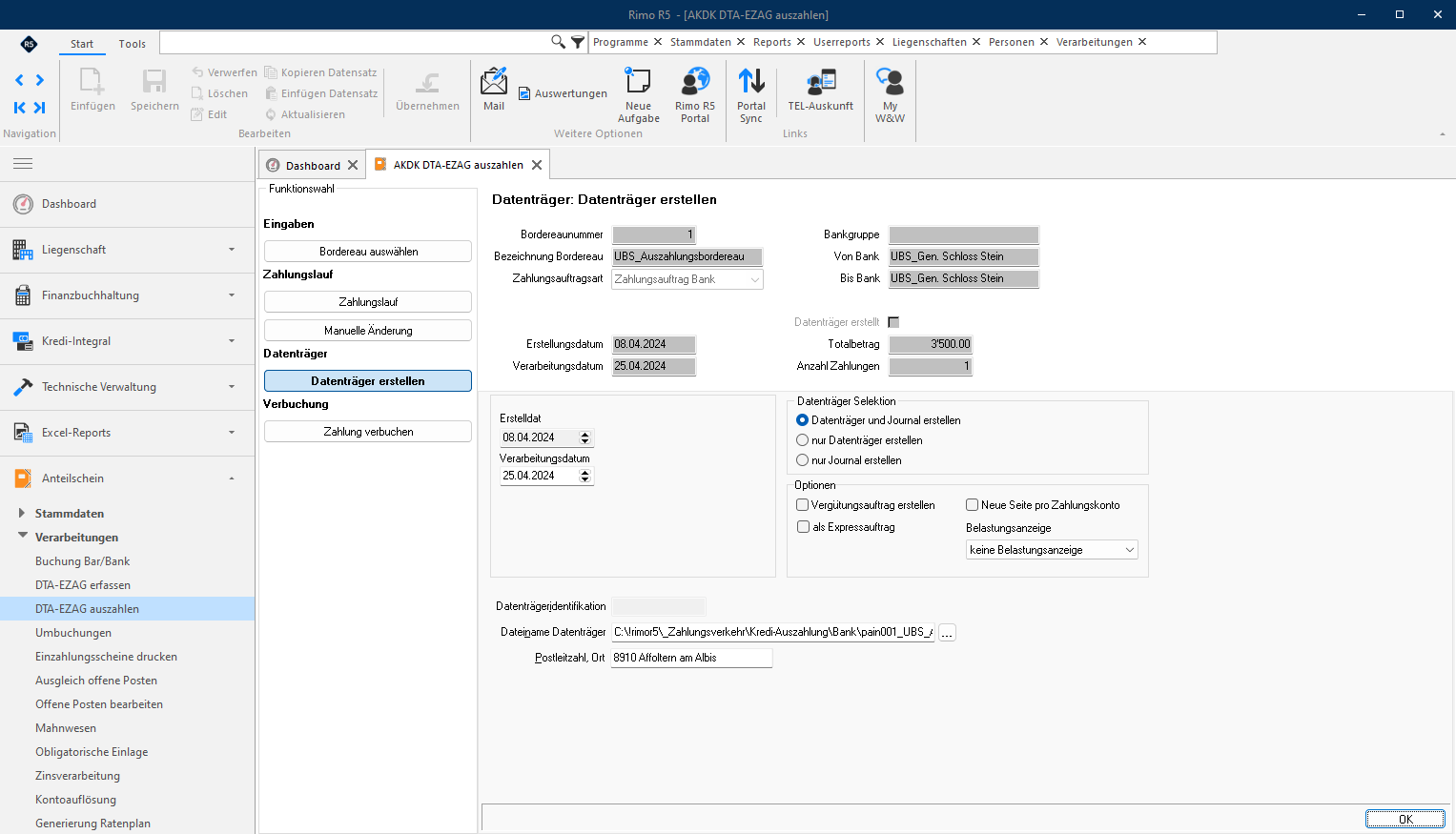The image size is (1456, 834).
Task: Click the filter funnel icon
Action: click(x=578, y=42)
